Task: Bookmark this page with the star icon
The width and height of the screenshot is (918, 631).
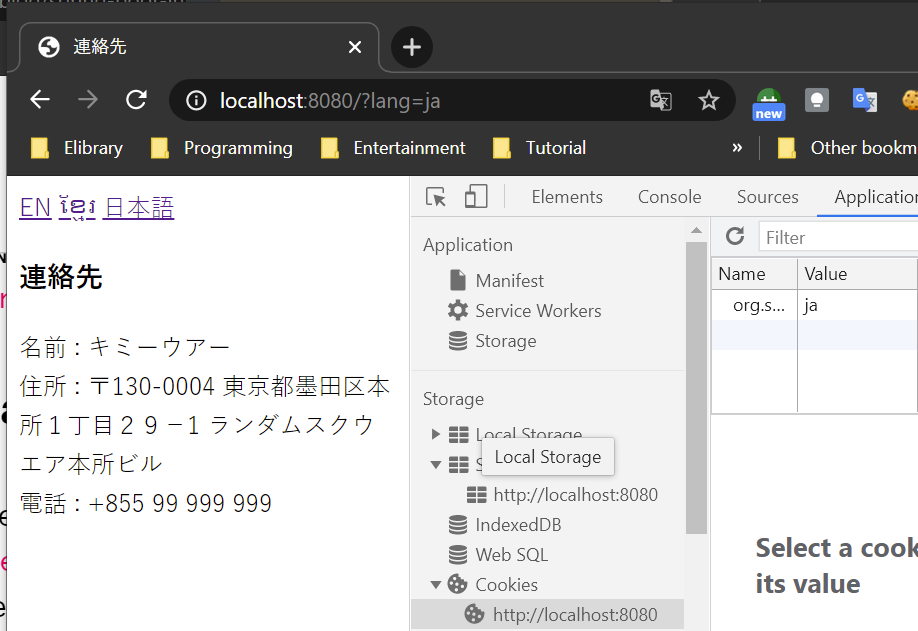Action: pos(708,100)
